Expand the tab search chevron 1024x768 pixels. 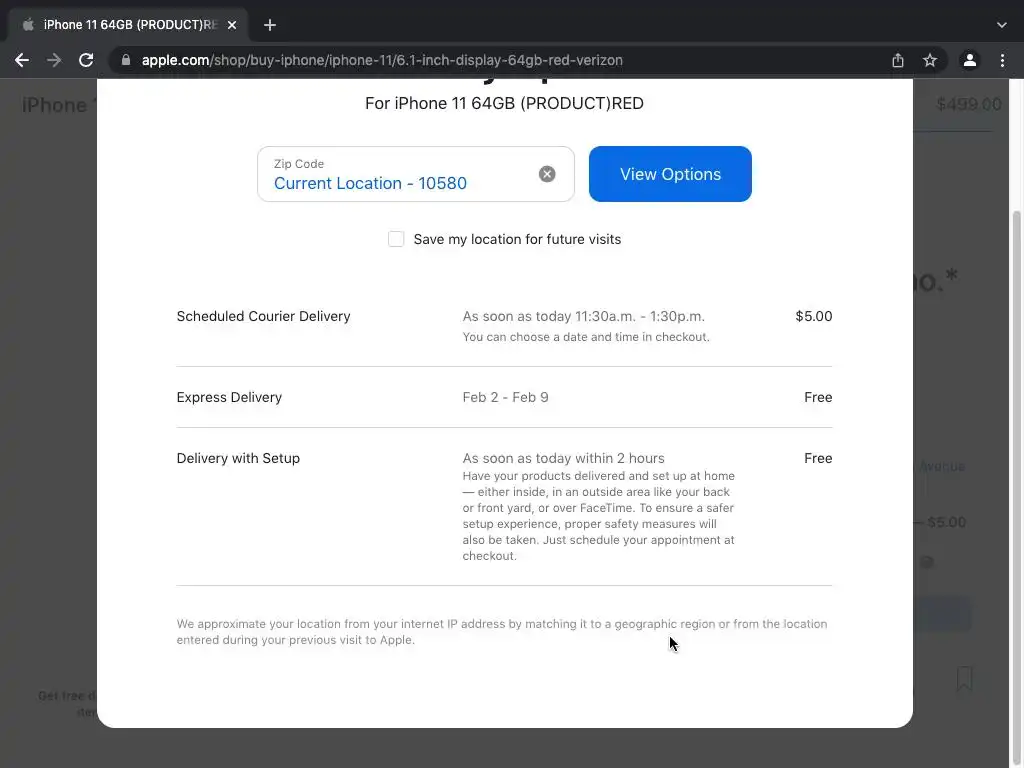[1002, 25]
